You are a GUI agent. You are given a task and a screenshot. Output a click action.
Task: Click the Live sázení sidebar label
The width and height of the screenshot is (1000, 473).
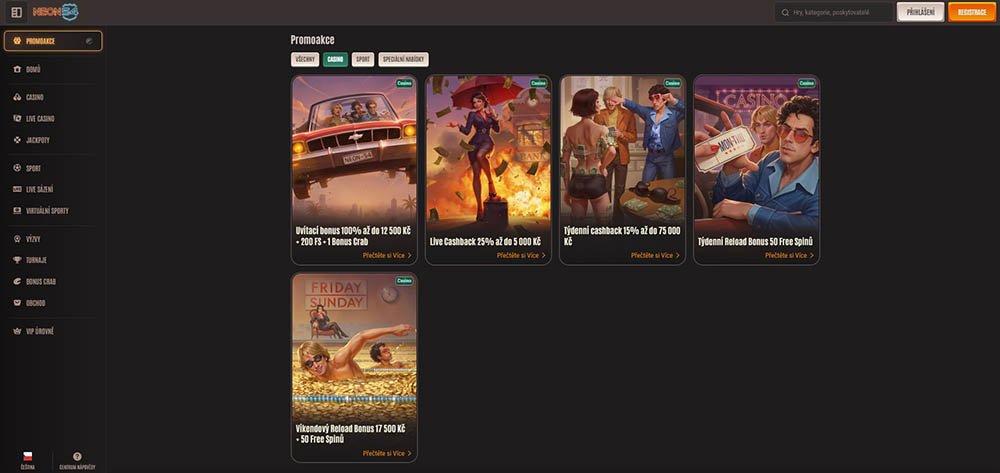[40, 189]
